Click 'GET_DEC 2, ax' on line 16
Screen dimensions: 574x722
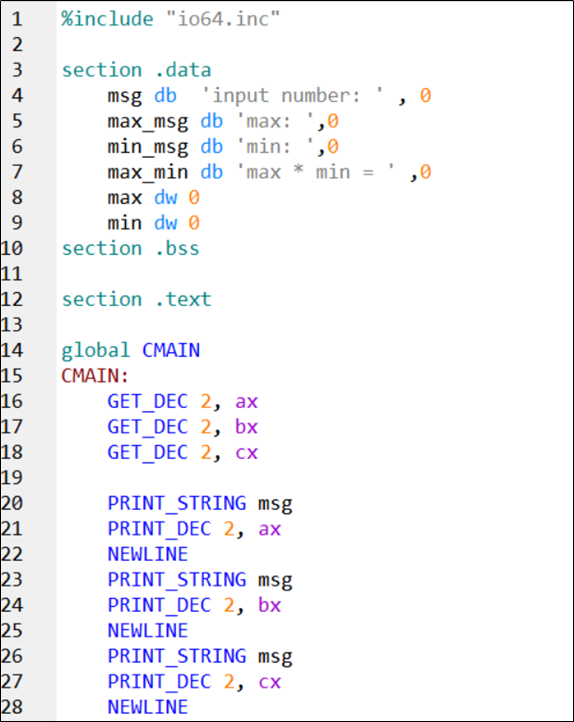pyautogui.click(x=183, y=402)
